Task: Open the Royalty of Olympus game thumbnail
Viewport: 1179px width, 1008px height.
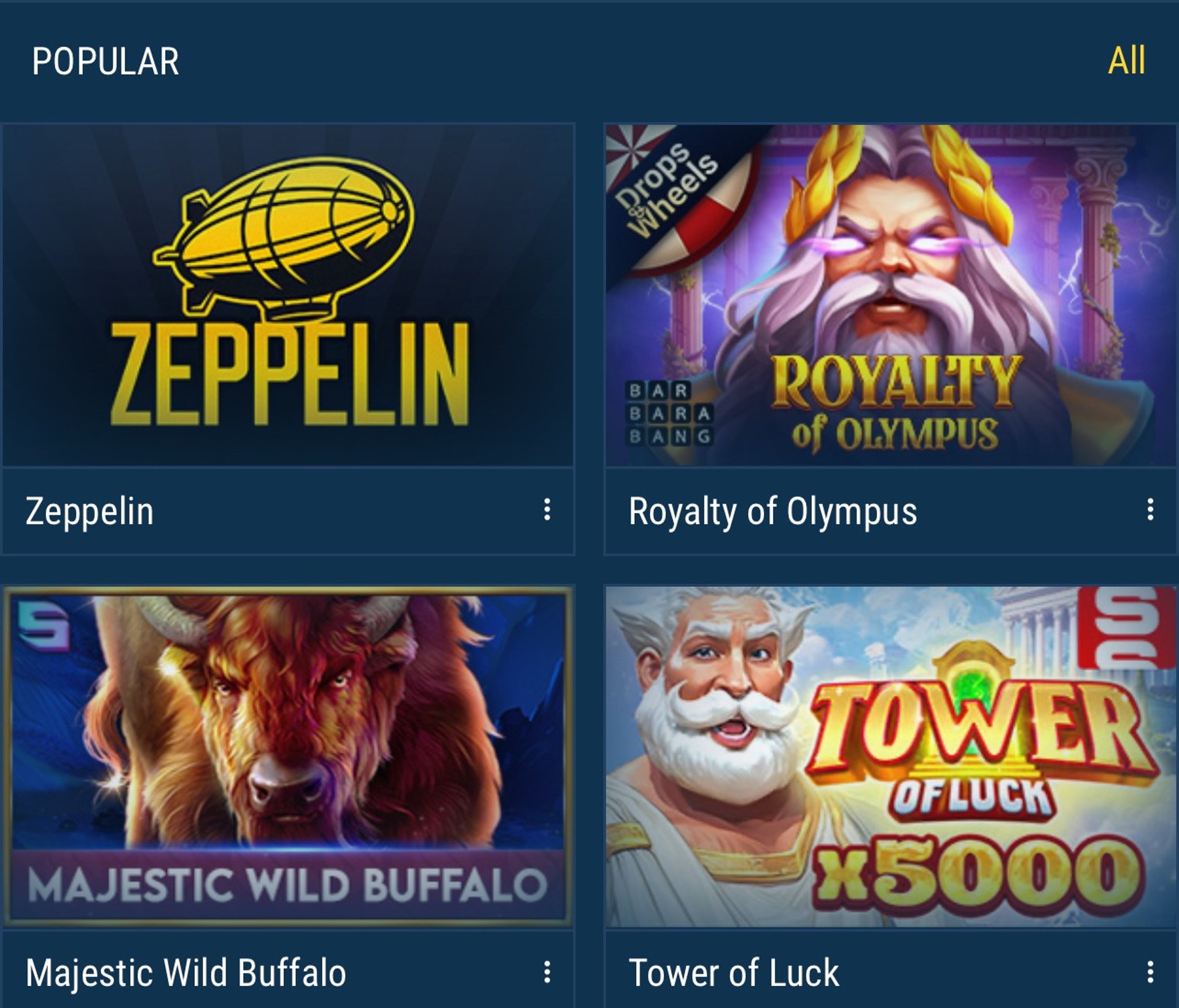Action: pos(891,295)
